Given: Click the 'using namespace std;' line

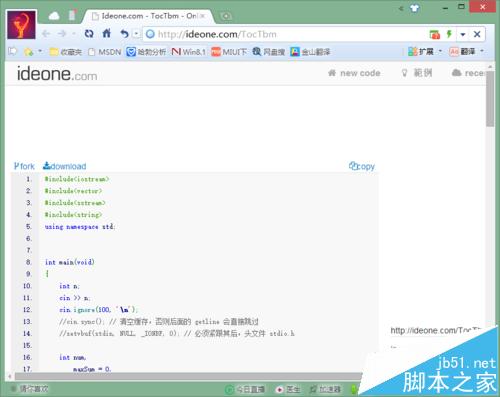Looking at the screenshot, I should (80, 227).
